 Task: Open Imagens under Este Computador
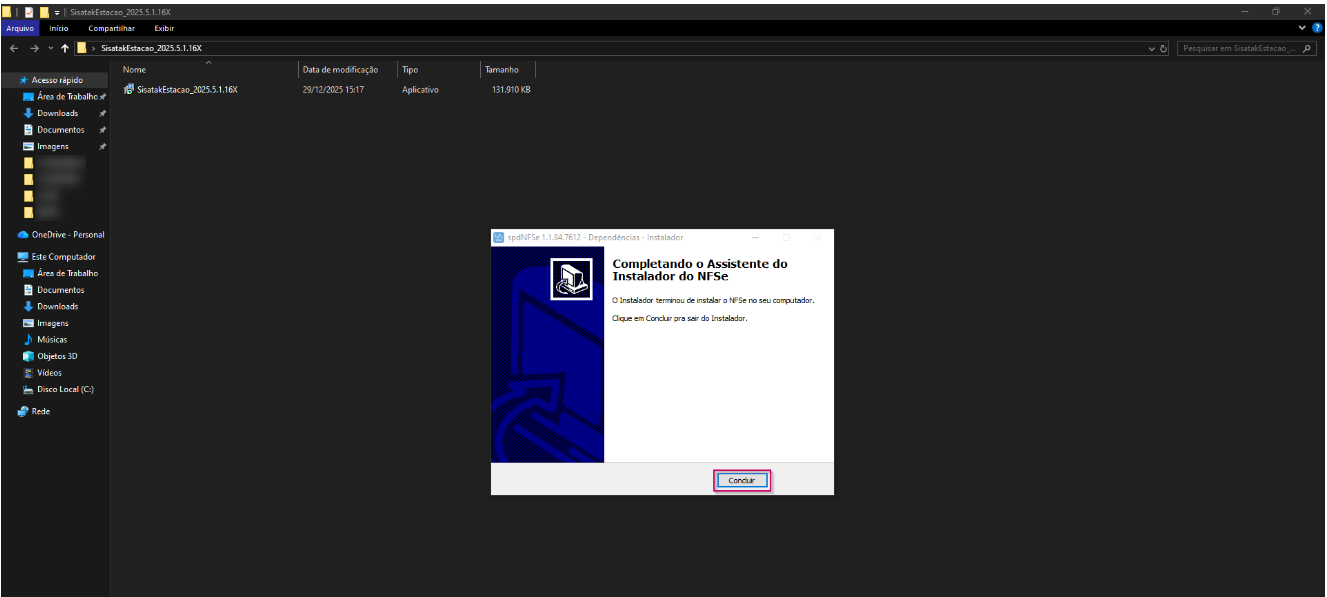point(53,323)
